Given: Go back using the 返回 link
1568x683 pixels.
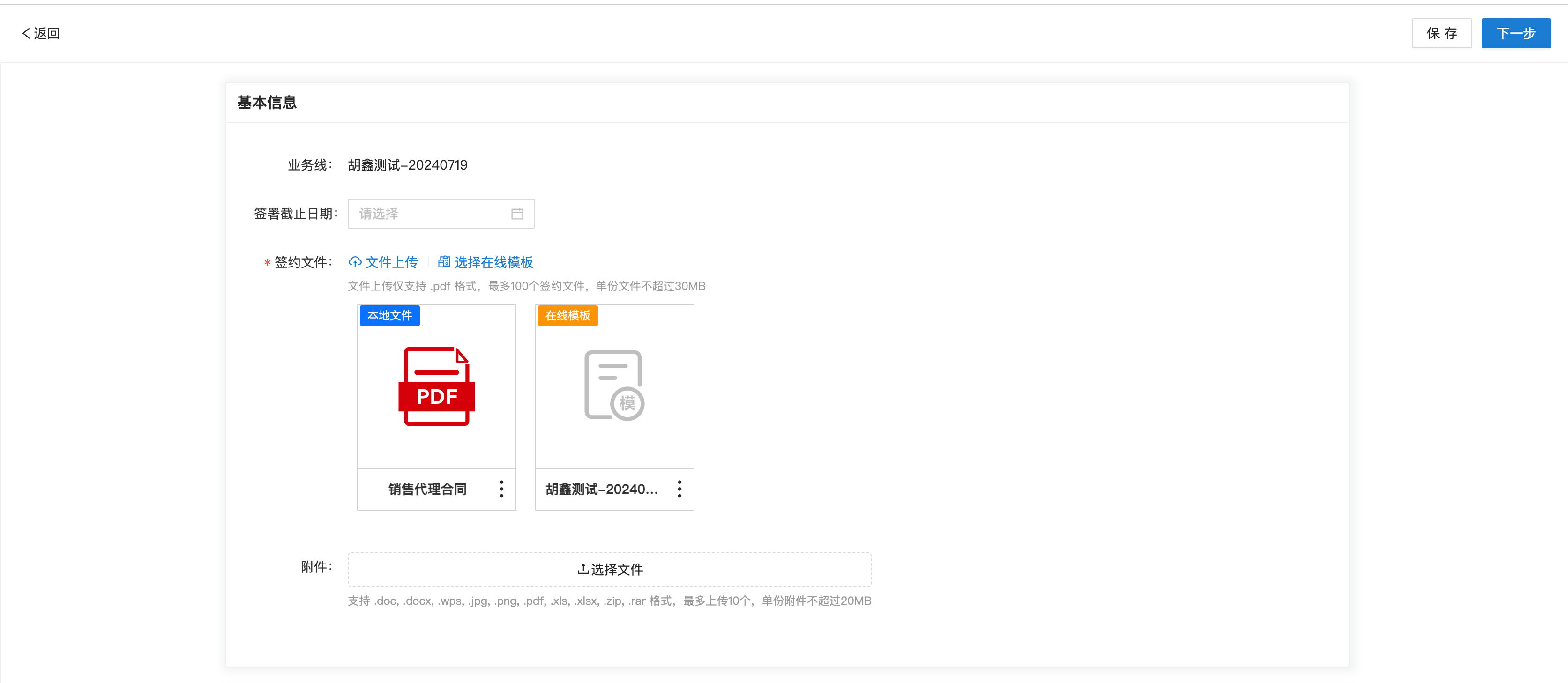Looking at the screenshot, I should (x=41, y=33).
